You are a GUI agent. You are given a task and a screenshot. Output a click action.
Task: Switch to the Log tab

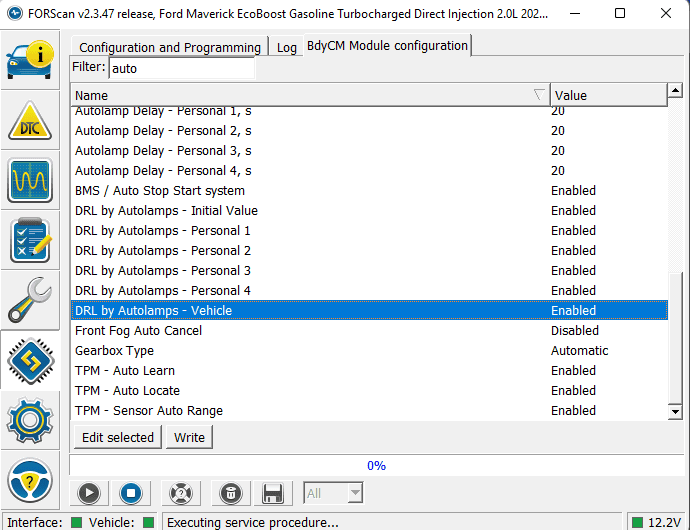point(286,47)
